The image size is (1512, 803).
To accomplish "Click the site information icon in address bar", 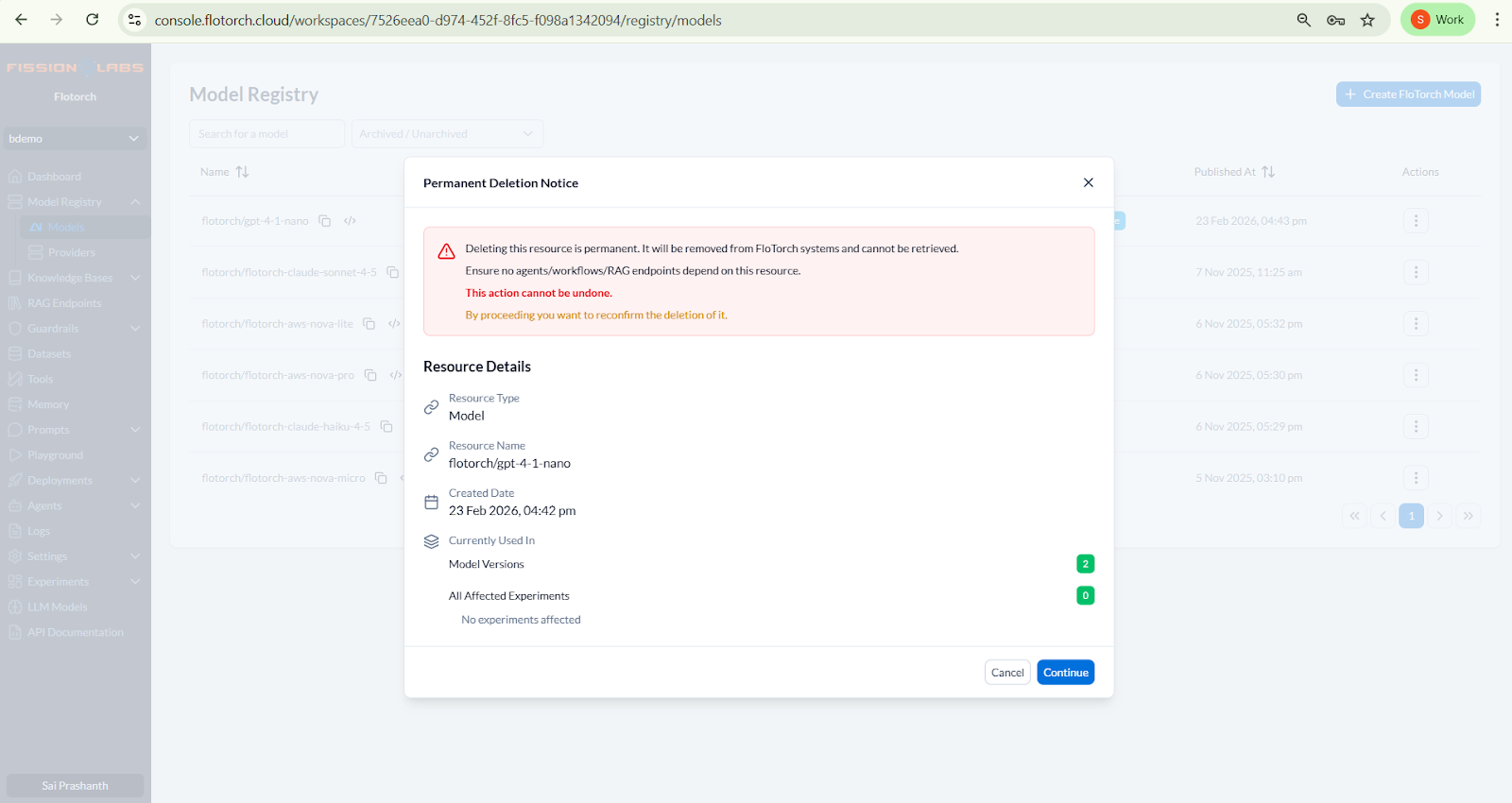I will pyautogui.click(x=135, y=20).
